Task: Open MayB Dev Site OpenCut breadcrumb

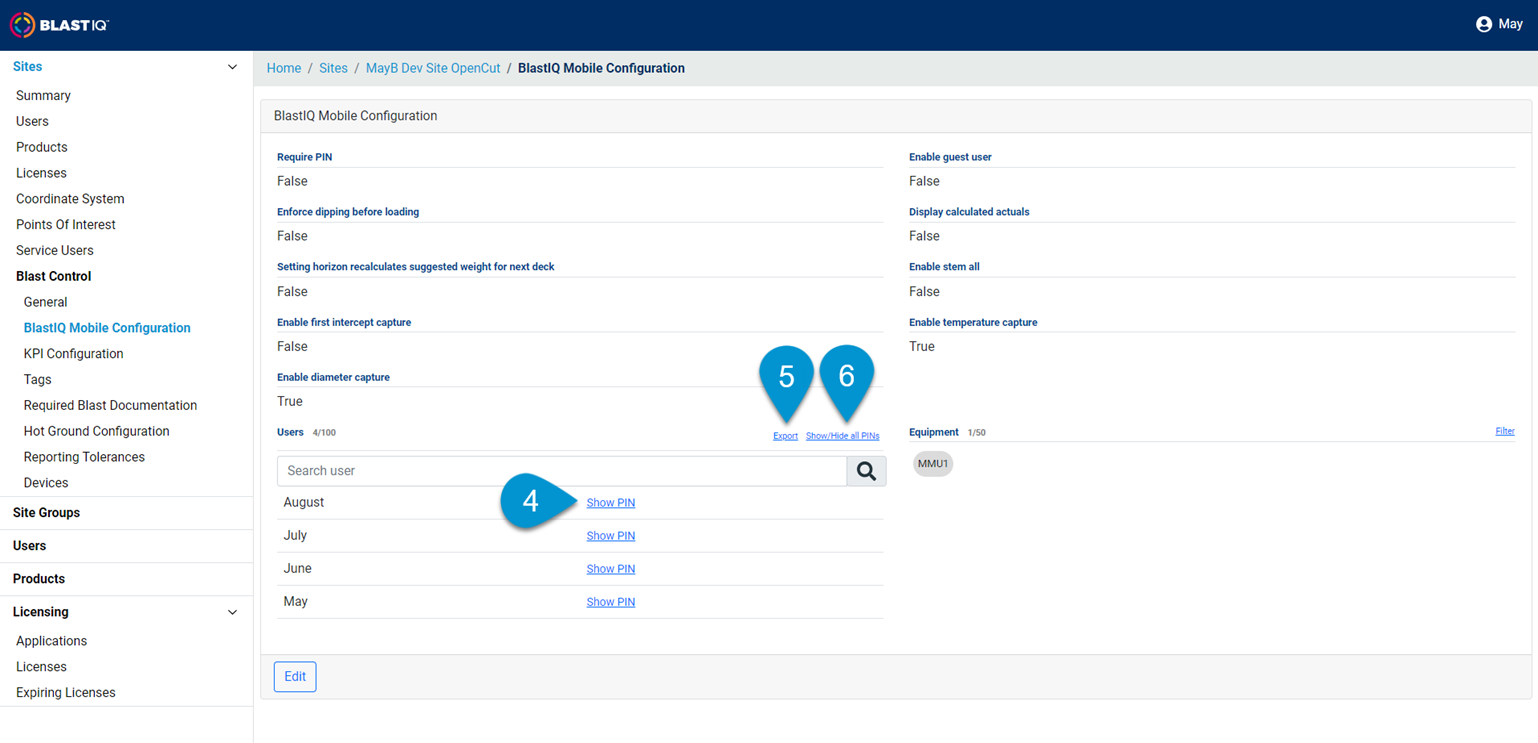Action: pos(433,68)
